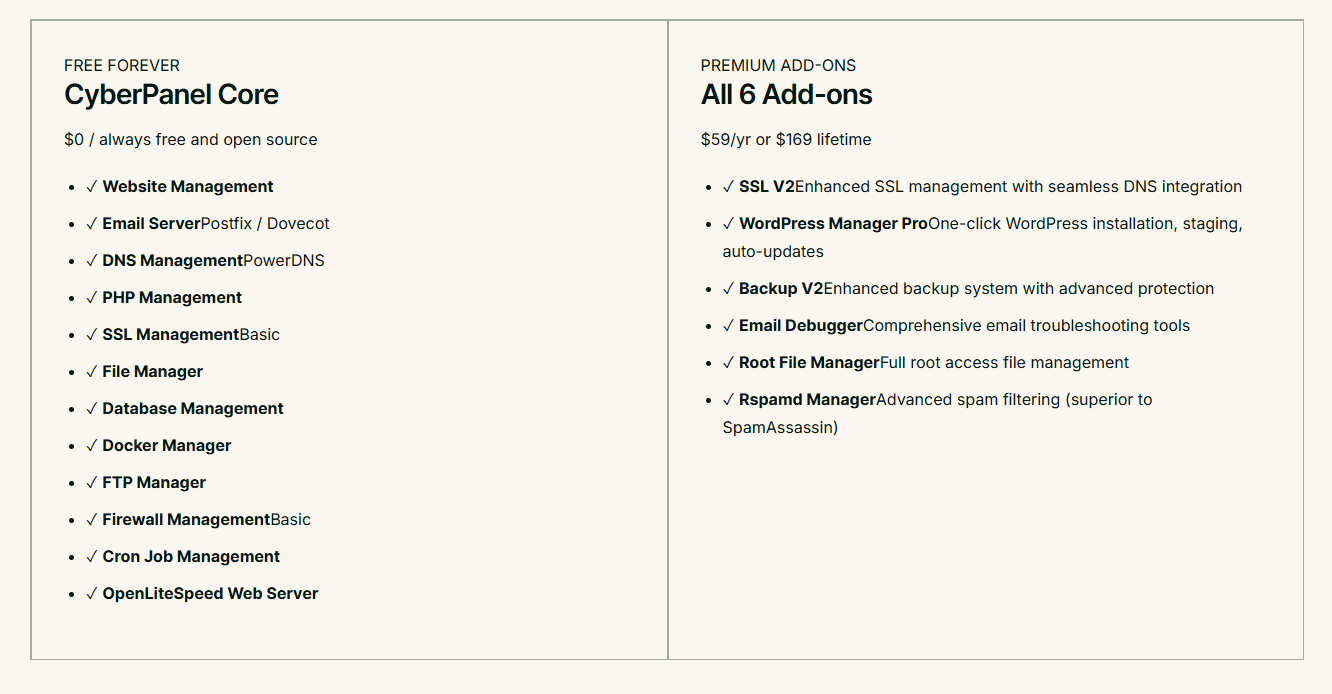Click the 'Root File Manager' add-on row
The height and width of the screenshot is (694, 1332).
pyautogui.click(x=926, y=363)
